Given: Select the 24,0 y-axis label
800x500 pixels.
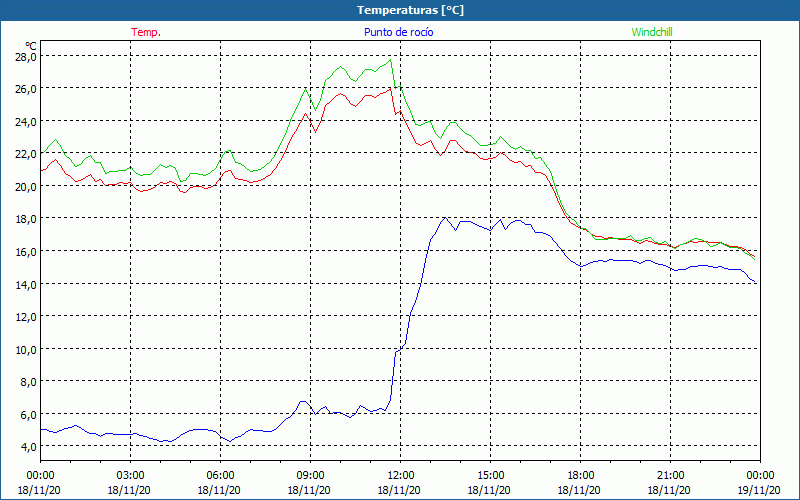Looking at the screenshot, I should point(25,122).
